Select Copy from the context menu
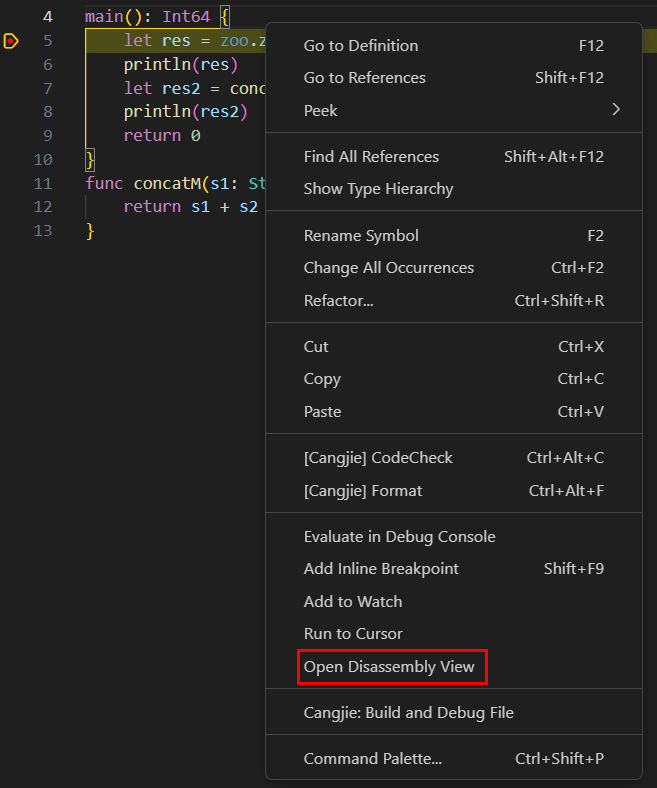The image size is (657, 788). tap(322, 379)
